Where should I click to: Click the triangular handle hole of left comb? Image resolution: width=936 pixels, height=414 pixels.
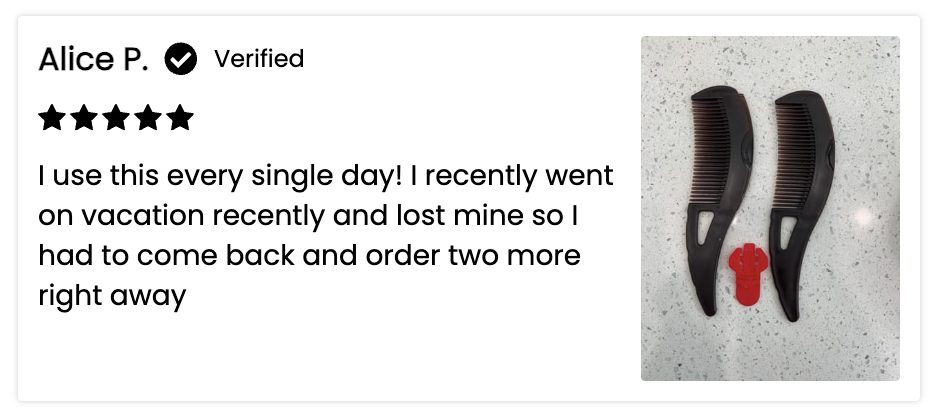pos(703,227)
